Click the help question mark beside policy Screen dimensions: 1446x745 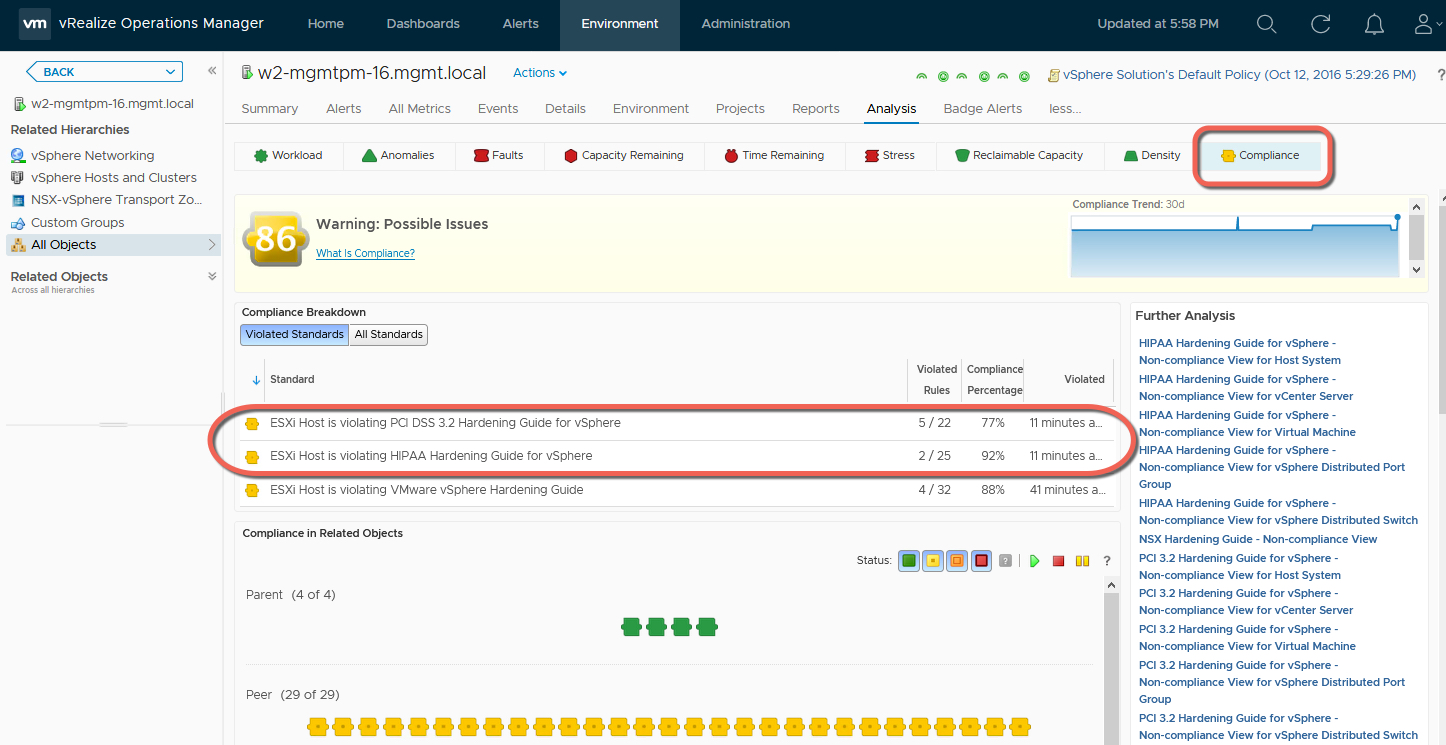(1441, 75)
